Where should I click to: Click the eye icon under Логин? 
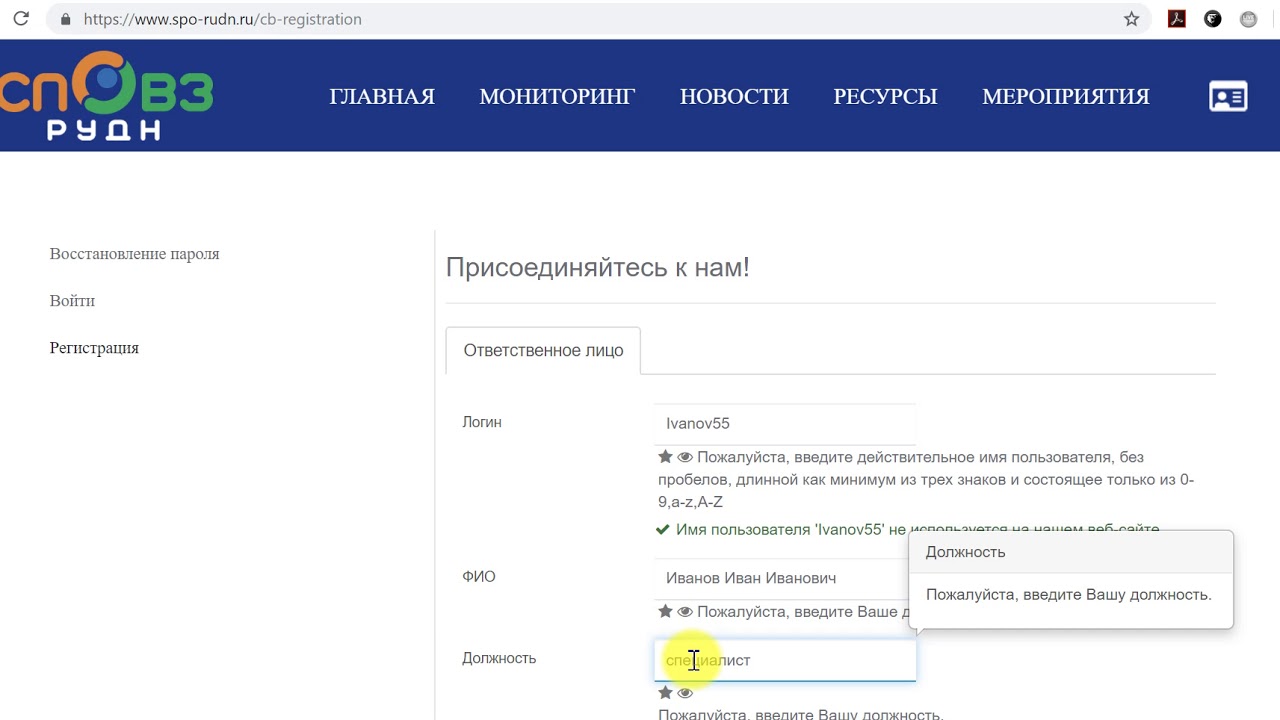[685, 457]
